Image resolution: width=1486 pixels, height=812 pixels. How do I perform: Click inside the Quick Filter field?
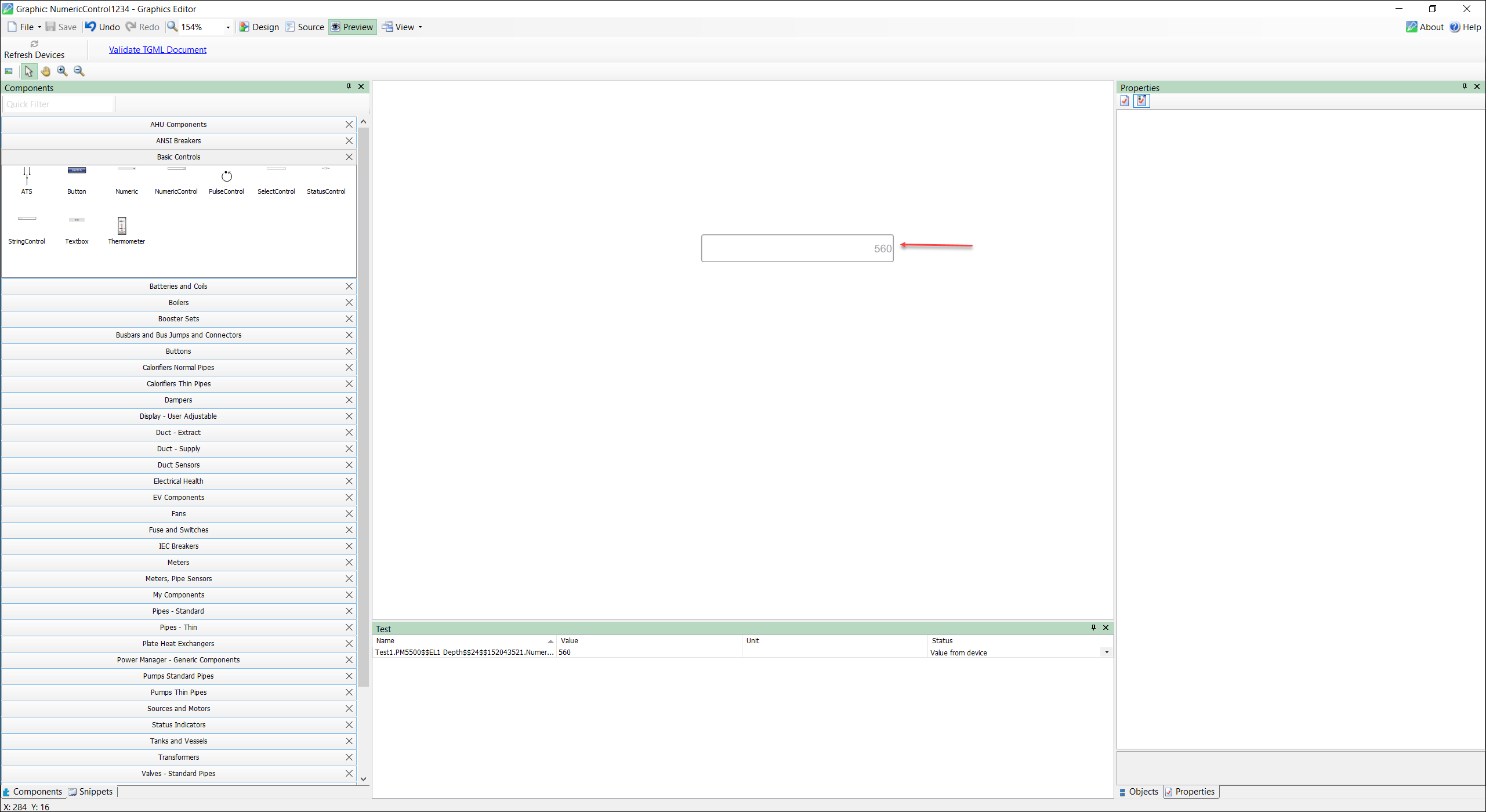point(57,104)
